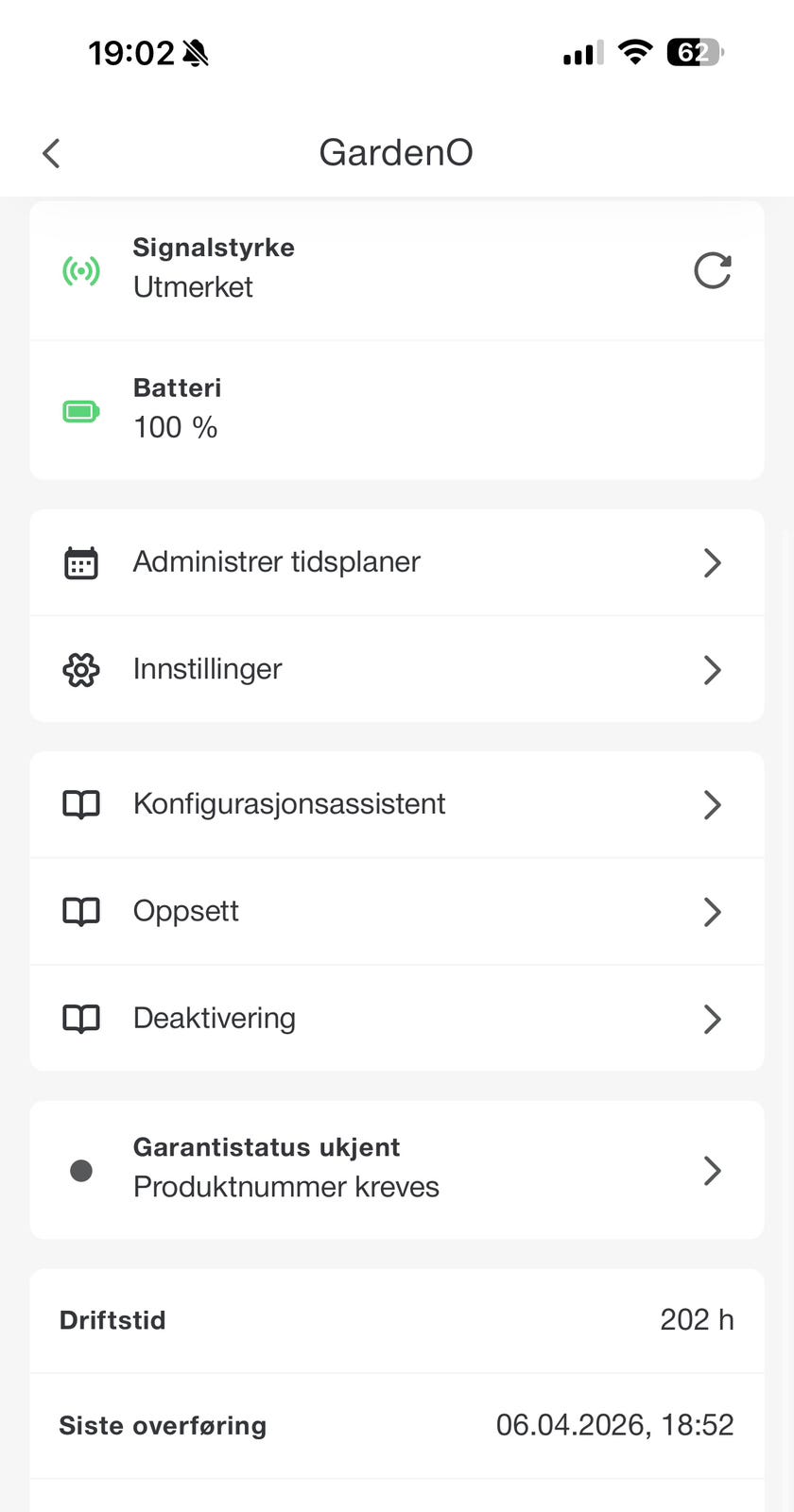Viewport: 794px width, 1512px height.
Task: Open Administrer tidsplaner
Action: coord(277,562)
